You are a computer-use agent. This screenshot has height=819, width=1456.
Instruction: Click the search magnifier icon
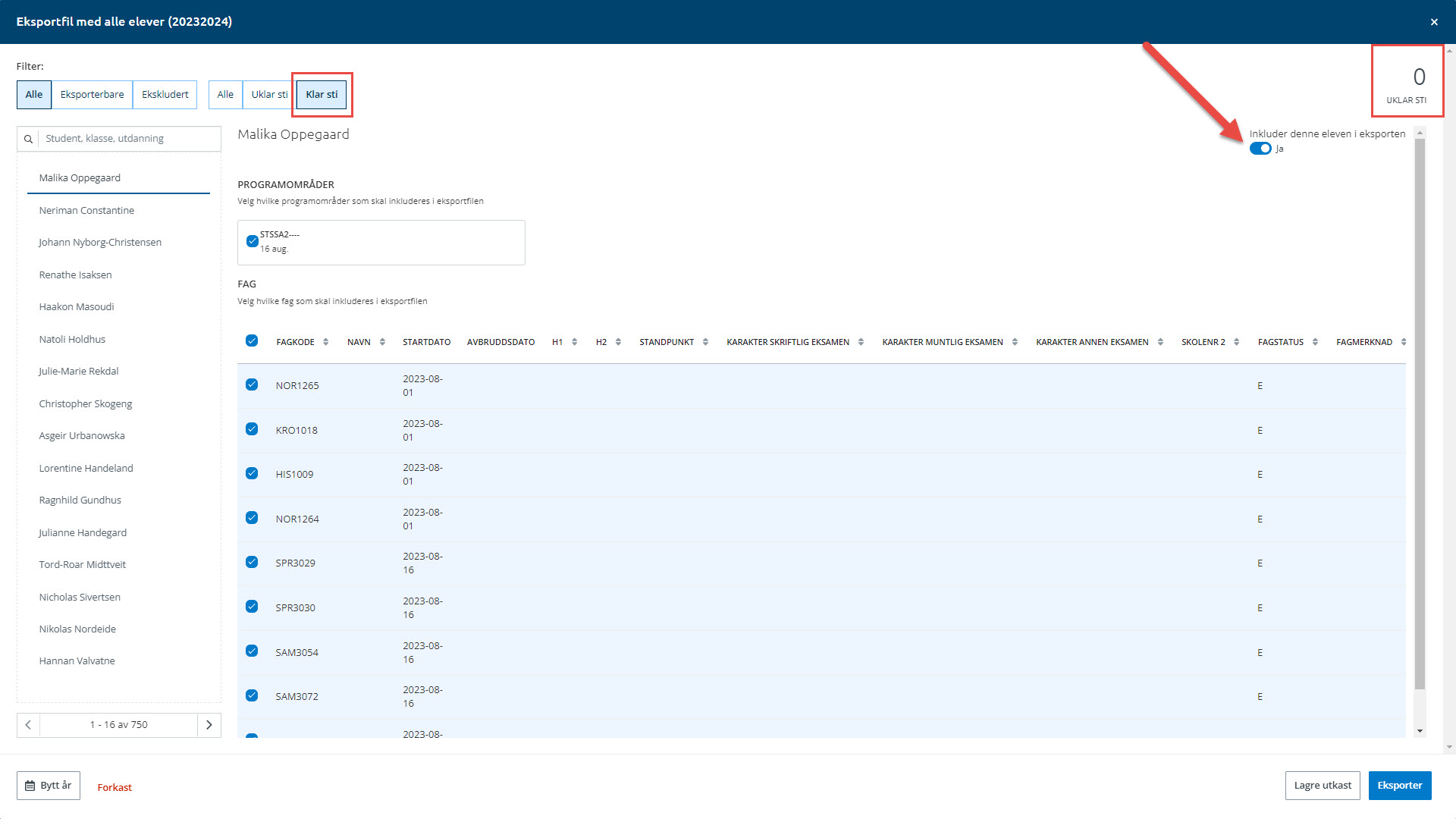[28, 139]
